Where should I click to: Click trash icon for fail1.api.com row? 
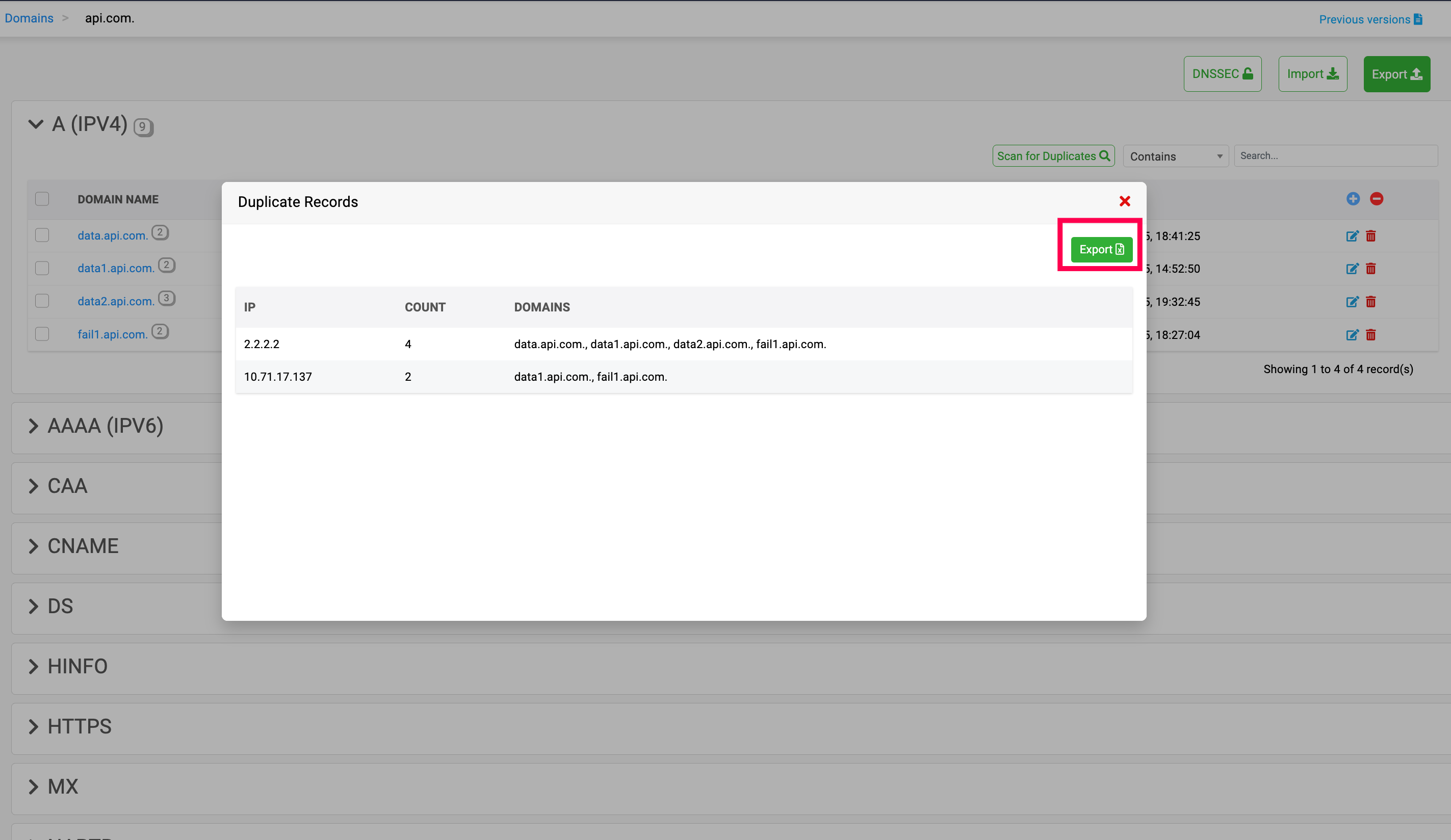coord(1370,335)
